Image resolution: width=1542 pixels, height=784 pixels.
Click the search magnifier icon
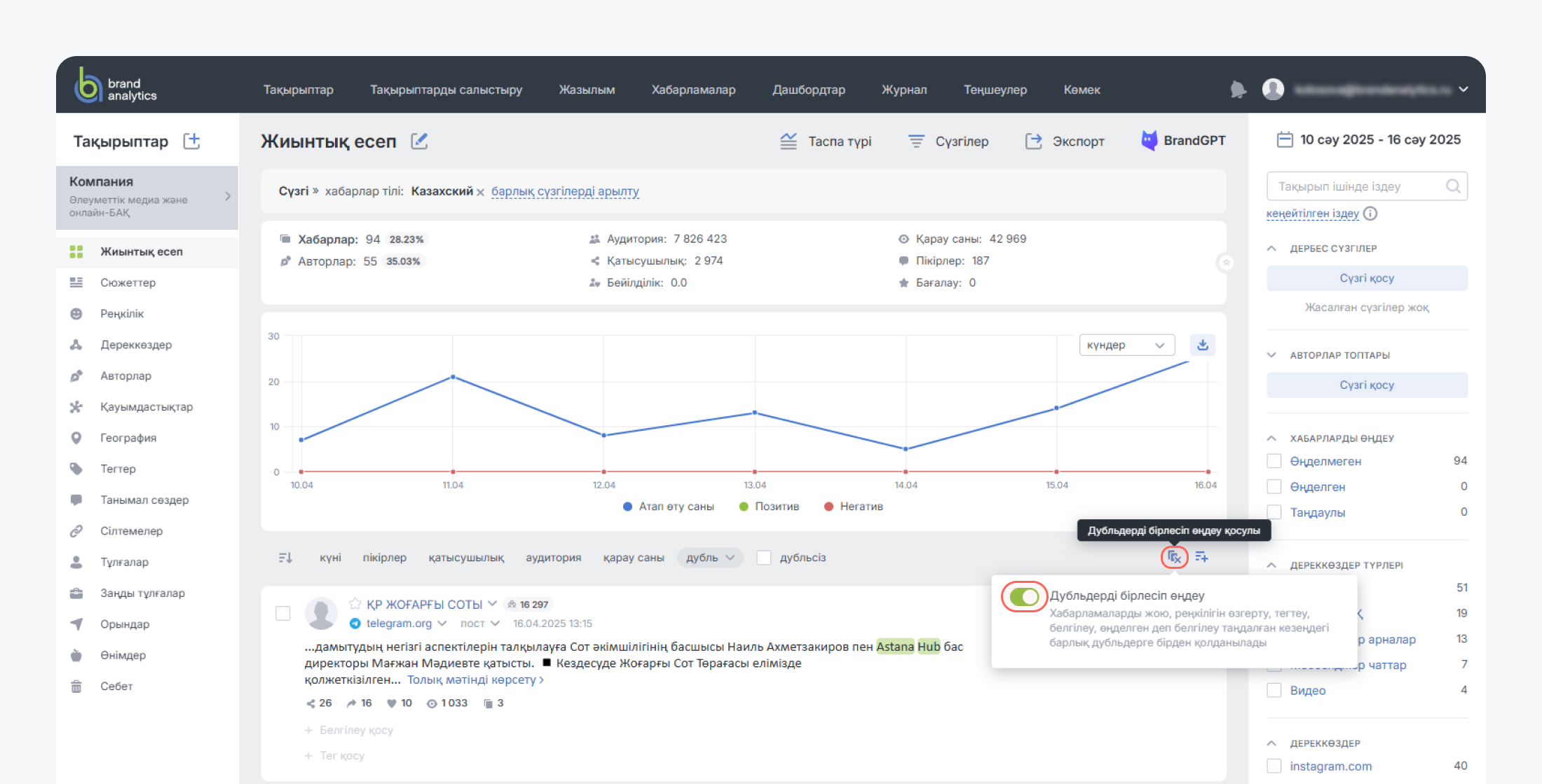[x=1453, y=186]
